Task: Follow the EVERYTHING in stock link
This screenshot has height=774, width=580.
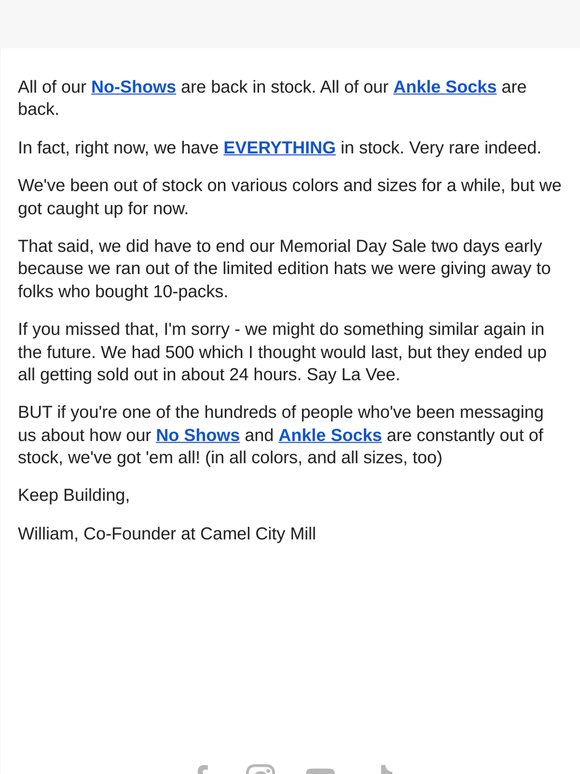Action: tap(279, 148)
